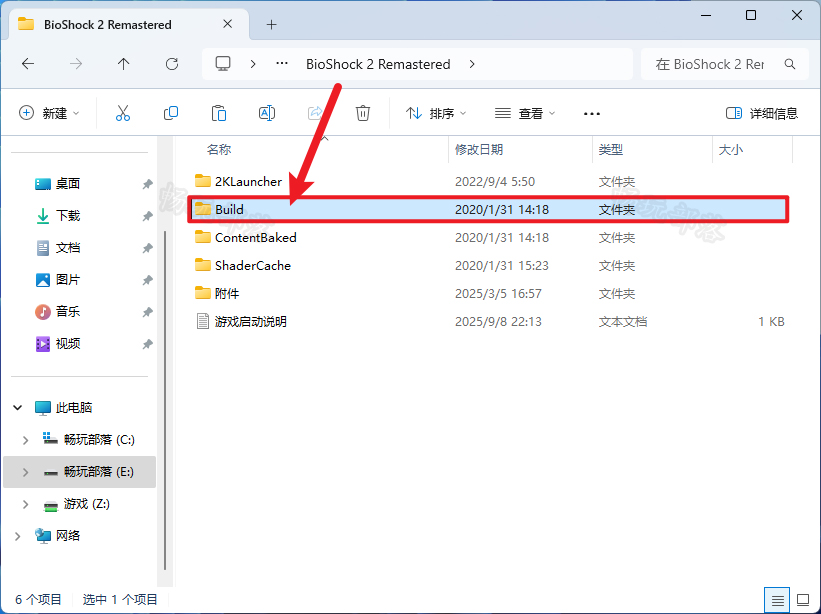Click the Cut scissors icon
This screenshot has width=821, height=614.
(x=123, y=113)
